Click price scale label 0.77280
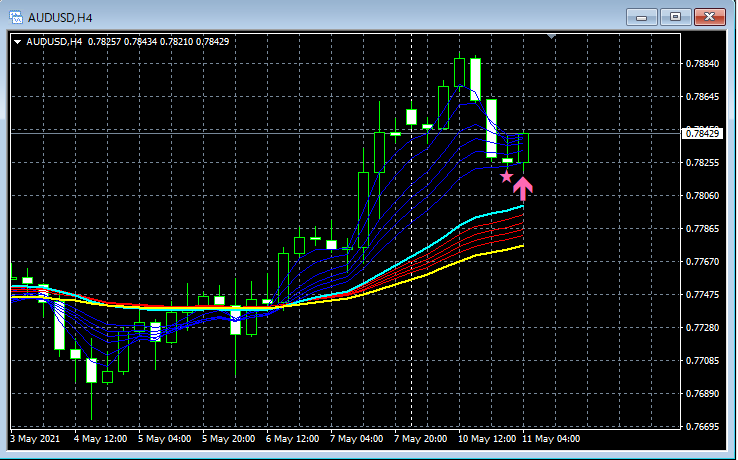Screen dimensions: 738x460 tap(703, 327)
